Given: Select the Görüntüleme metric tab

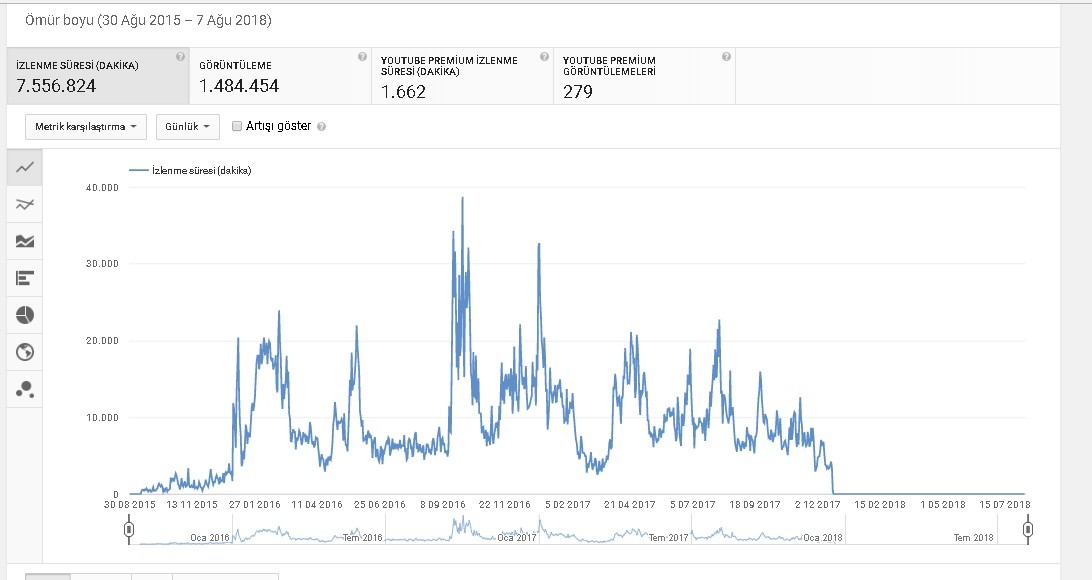Looking at the screenshot, I should [280, 76].
